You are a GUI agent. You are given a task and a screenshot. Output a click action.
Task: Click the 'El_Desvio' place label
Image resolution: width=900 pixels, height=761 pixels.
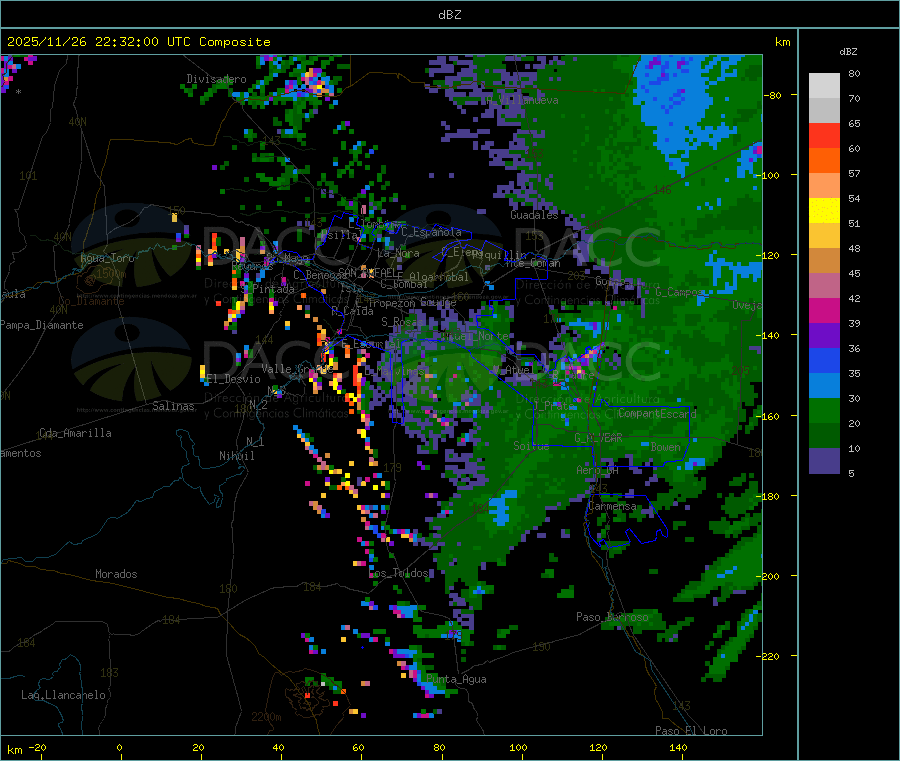click(x=233, y=379)
